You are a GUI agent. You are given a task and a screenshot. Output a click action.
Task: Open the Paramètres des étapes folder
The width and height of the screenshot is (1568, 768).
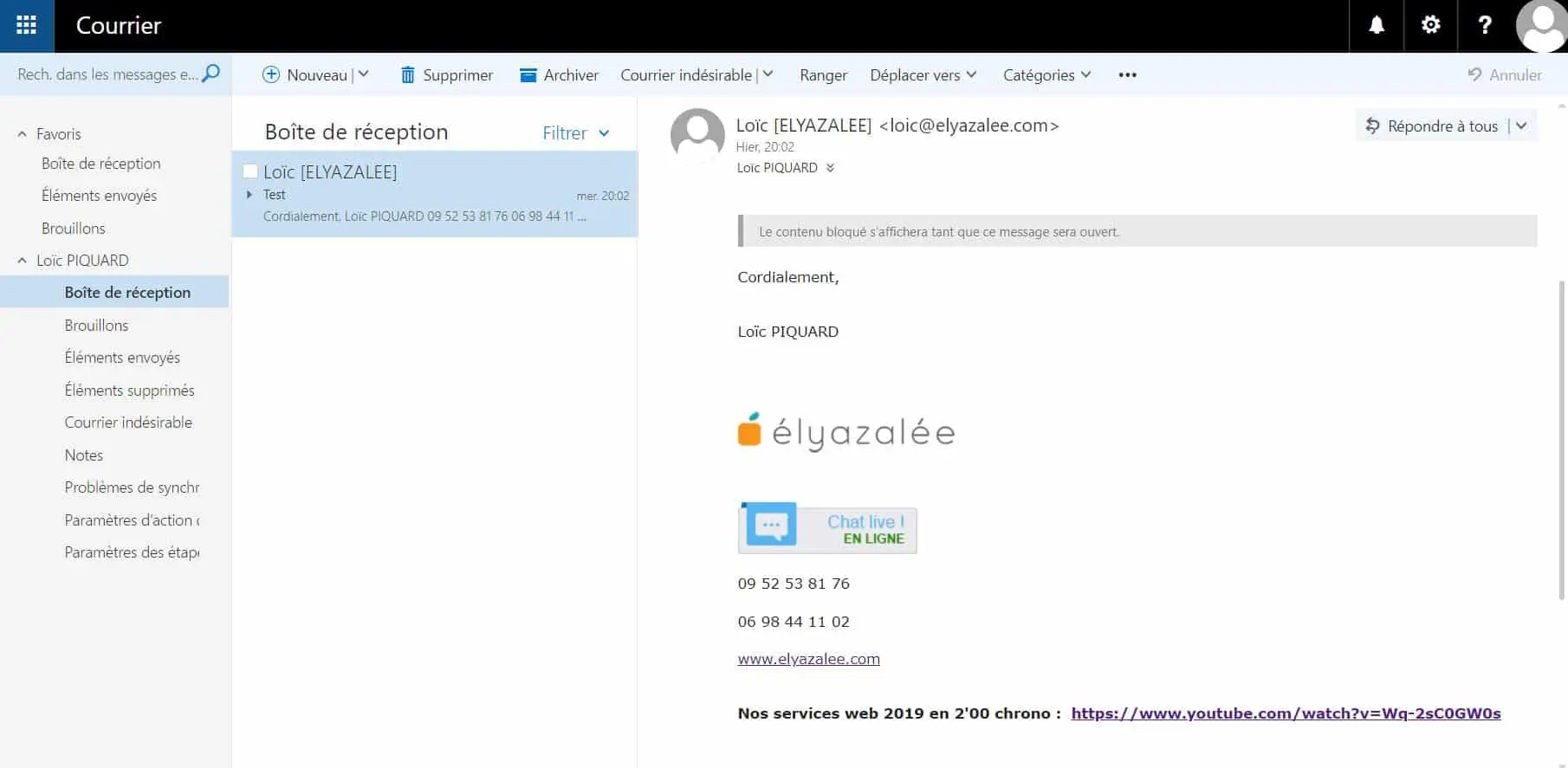pyautogui.click(x=132, y=552)
